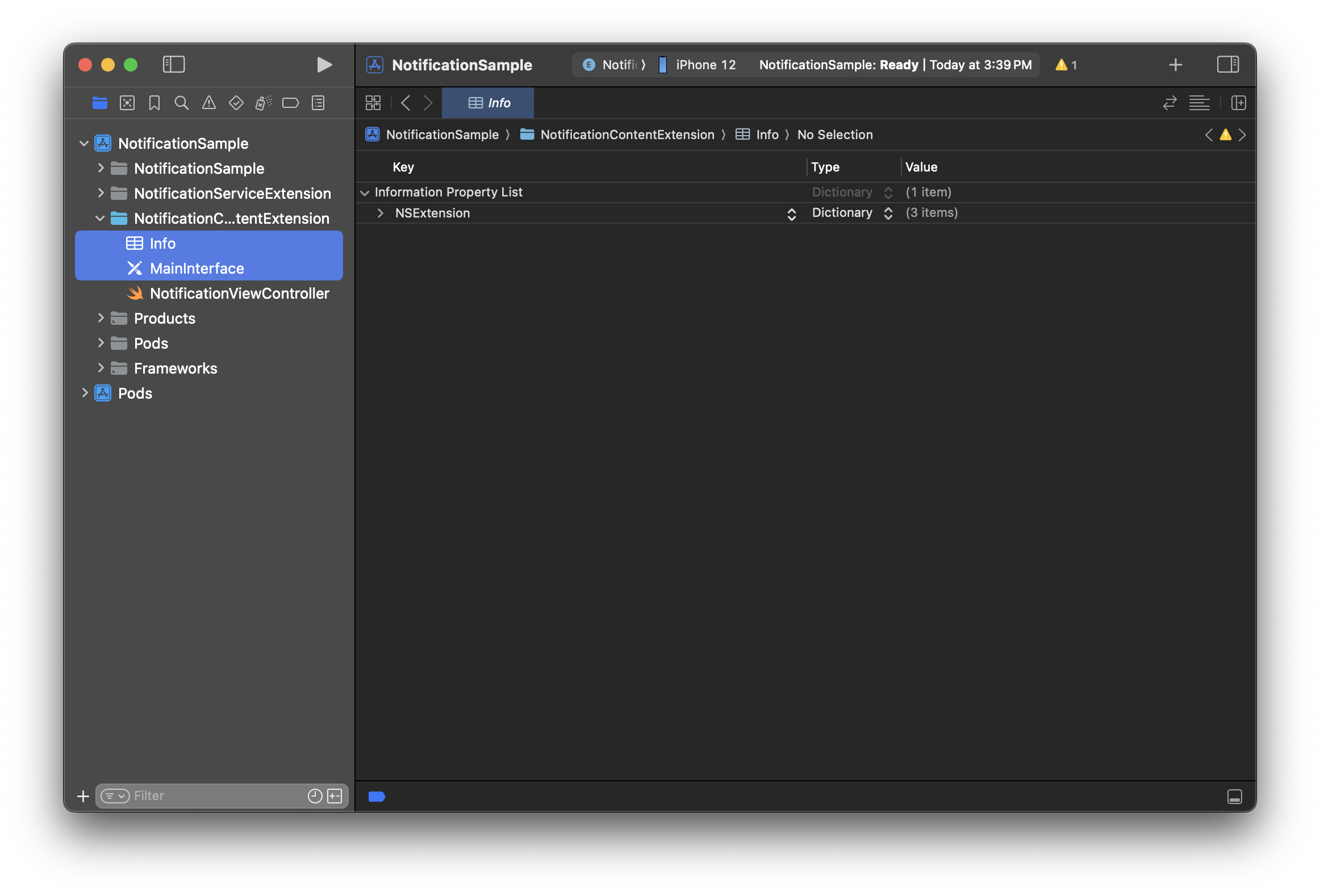The height and width of the screenshot is (896, 1320).
Task: Expand the NotificationServiceExtension folder
Action: [x=101, y=193]
